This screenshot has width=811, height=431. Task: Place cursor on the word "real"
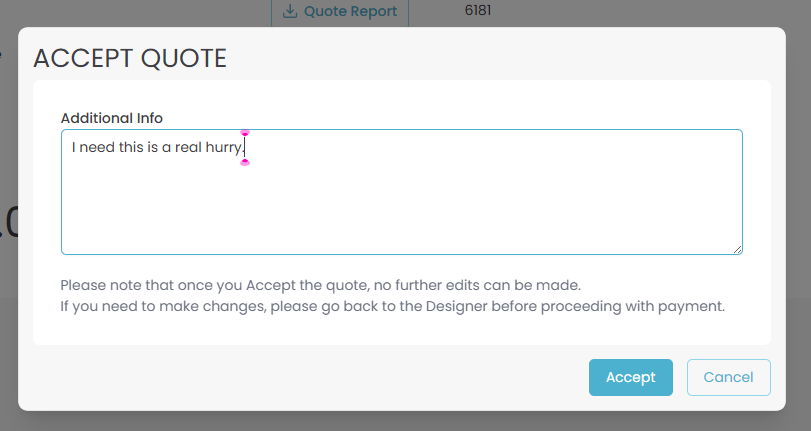coord(189,148)
